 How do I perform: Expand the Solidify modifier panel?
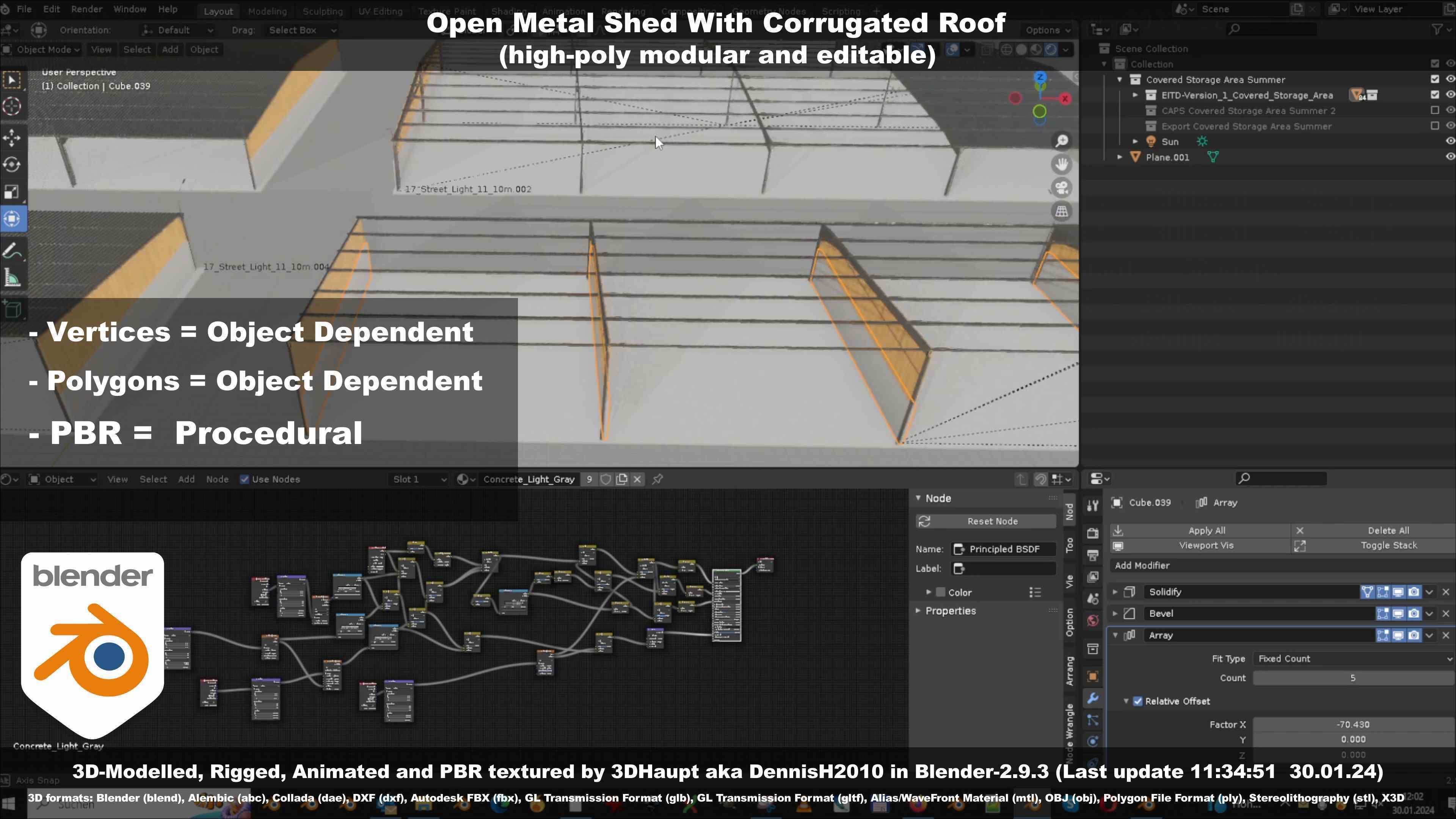[1115, 592]
